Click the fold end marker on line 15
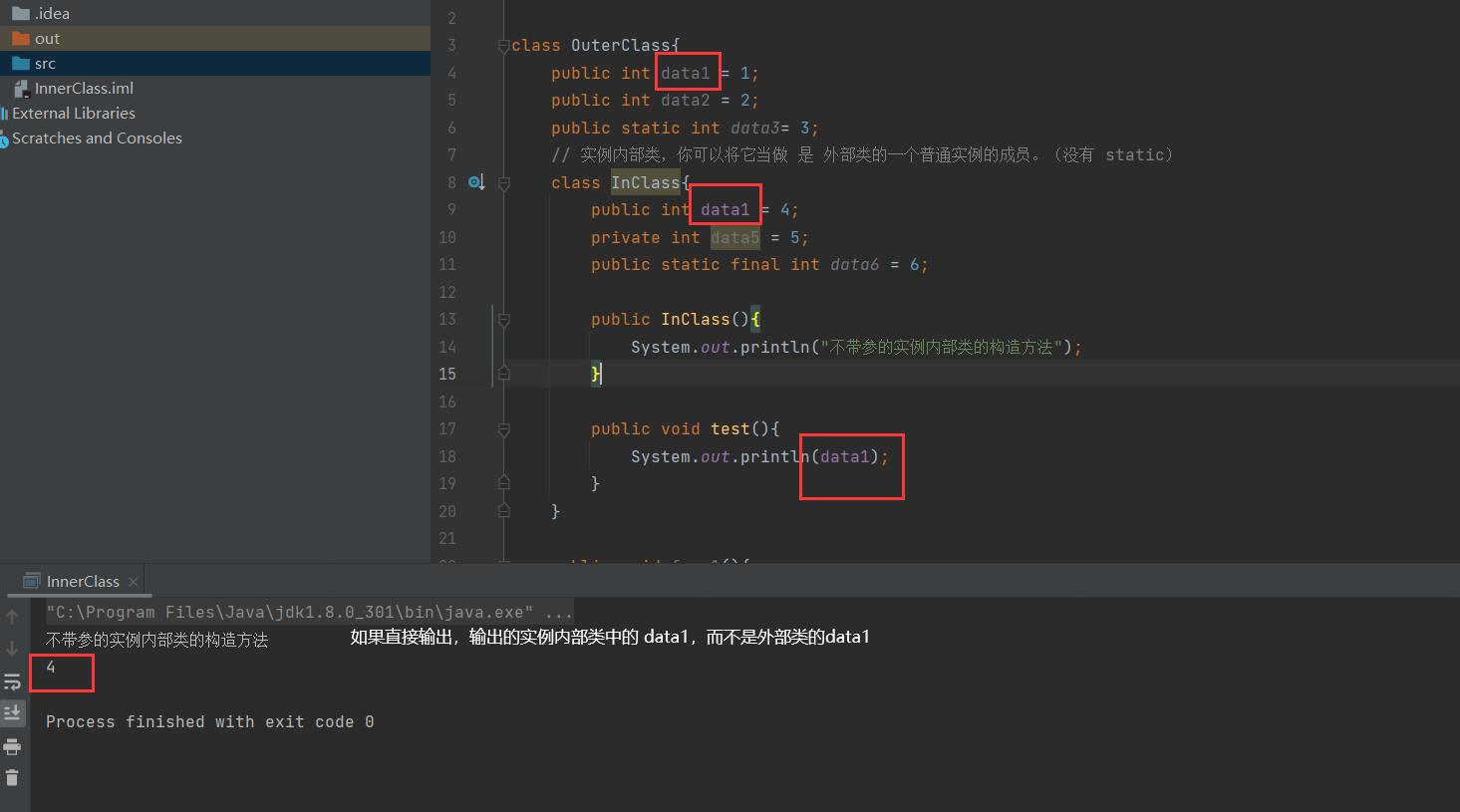The image size is (1460, 812). pos(504,374)
